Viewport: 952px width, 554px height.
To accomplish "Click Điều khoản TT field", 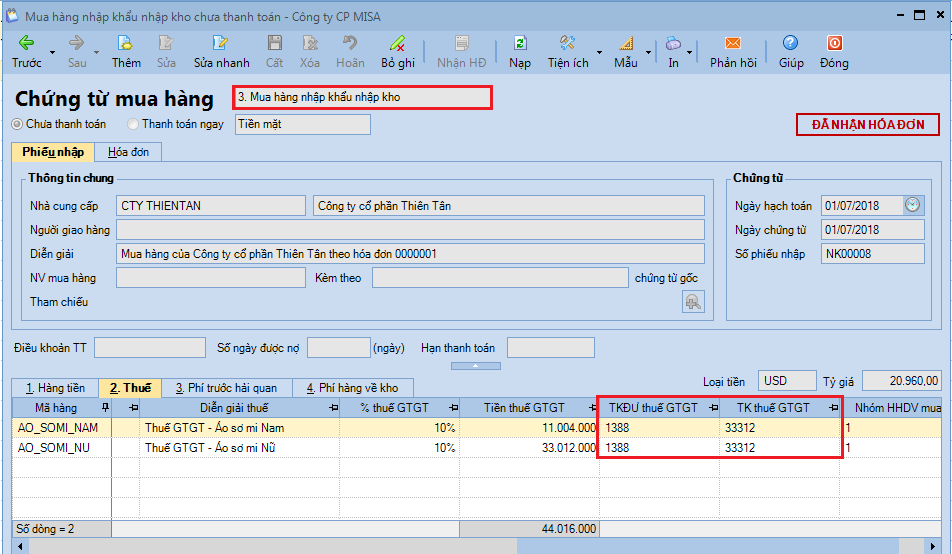I will pyautogui.click(x=150, y=347).
